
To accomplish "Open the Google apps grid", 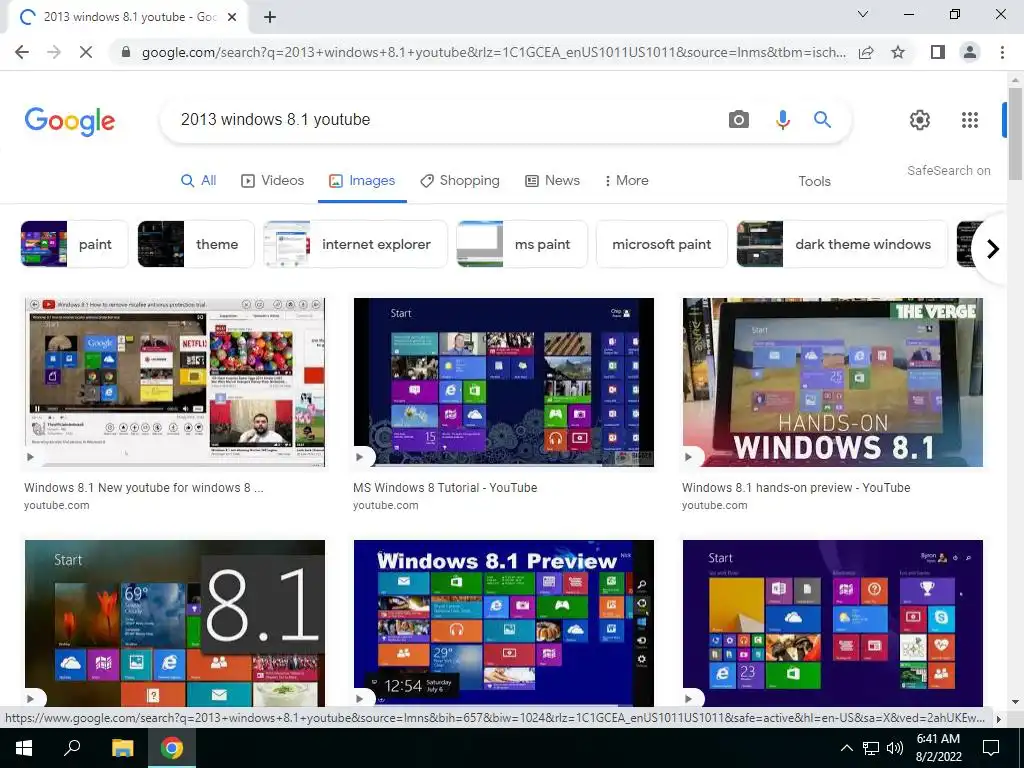I will tap(970, 120).
